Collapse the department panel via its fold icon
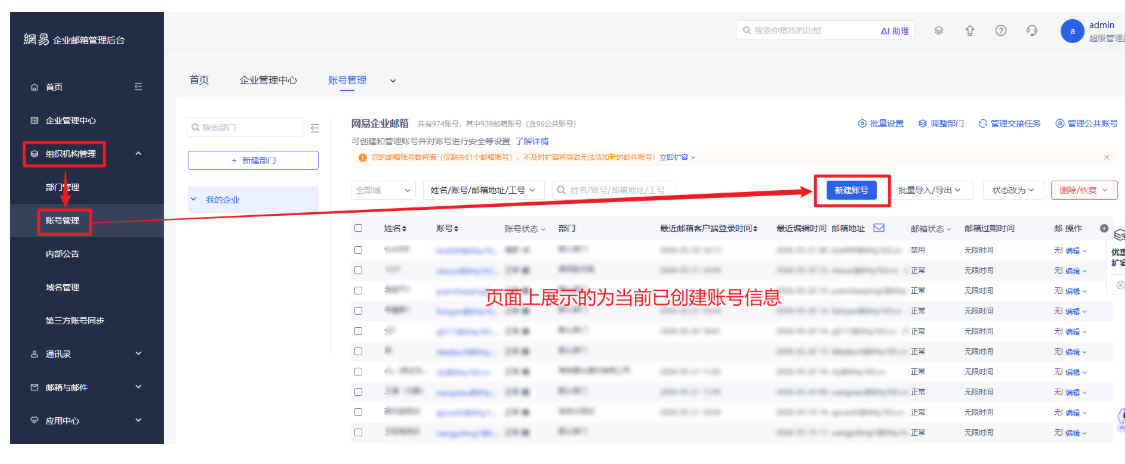 (315, 128)
